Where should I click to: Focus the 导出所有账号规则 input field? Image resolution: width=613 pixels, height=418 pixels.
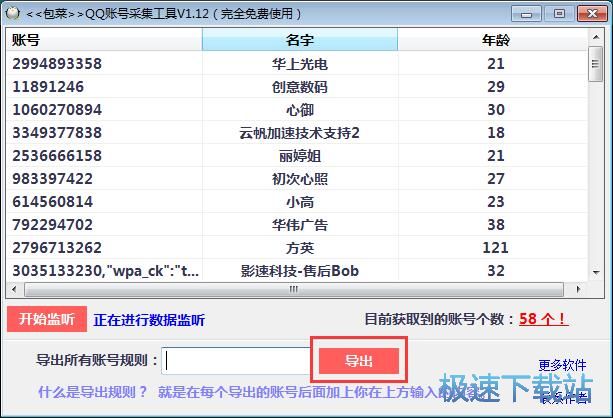[237, 361]
